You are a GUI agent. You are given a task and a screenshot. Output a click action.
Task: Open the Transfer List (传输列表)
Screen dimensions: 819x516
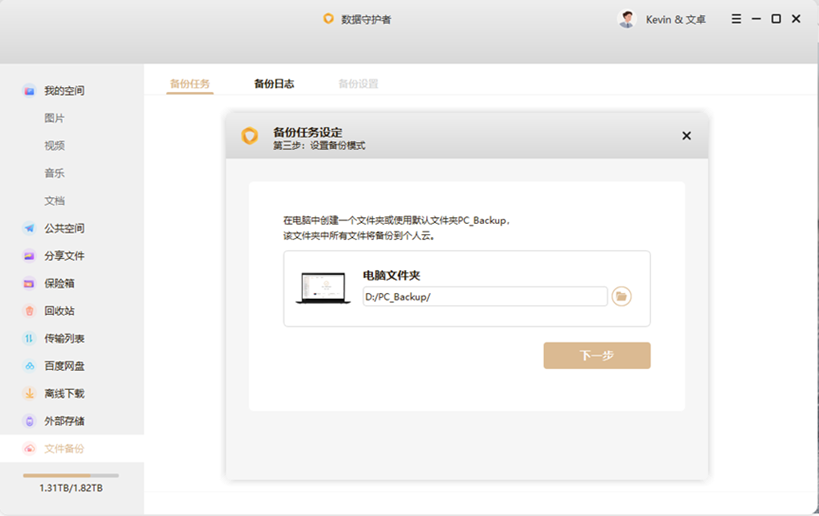63,339
